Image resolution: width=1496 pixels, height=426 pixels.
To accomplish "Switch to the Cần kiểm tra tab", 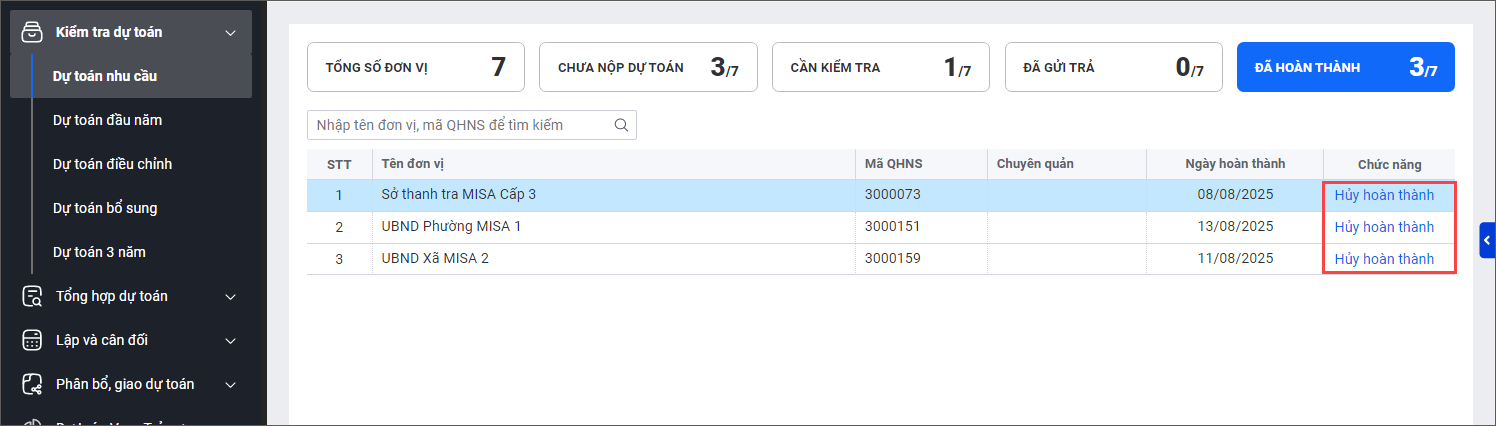I will point(880,67).
